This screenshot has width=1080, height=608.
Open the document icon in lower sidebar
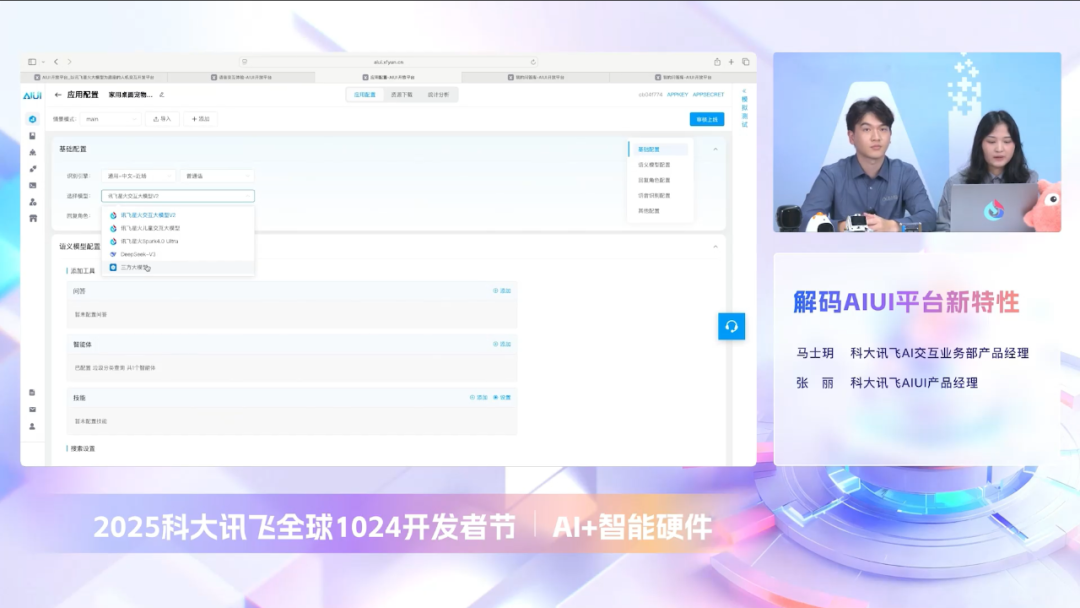click(32, 392)
